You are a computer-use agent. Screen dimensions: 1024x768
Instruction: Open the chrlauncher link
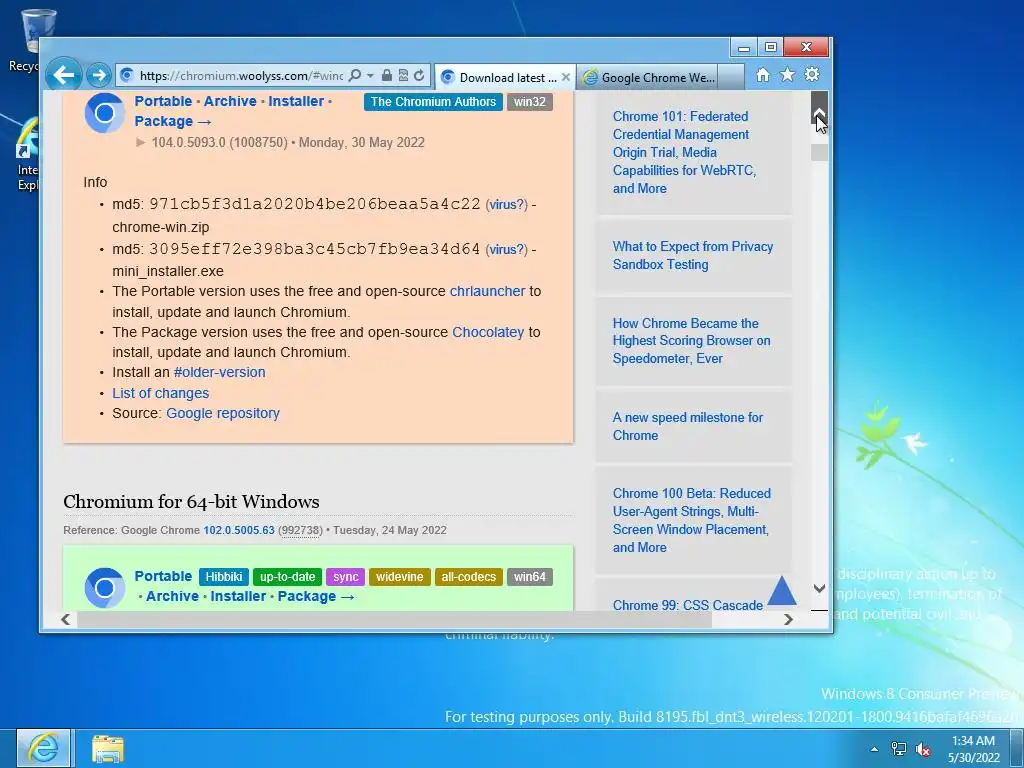(487, 291)
